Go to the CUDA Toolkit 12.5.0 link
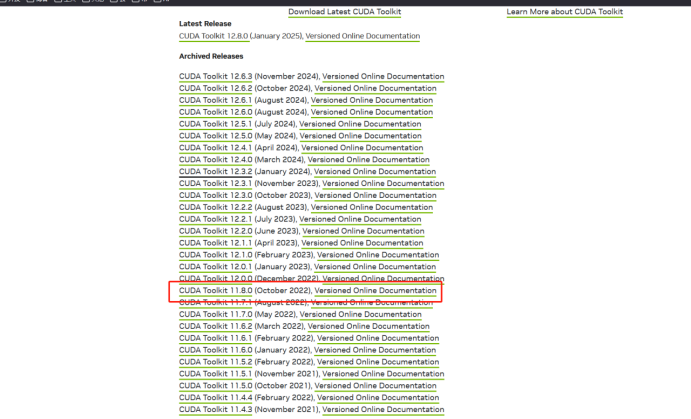 tap(215, 136)
